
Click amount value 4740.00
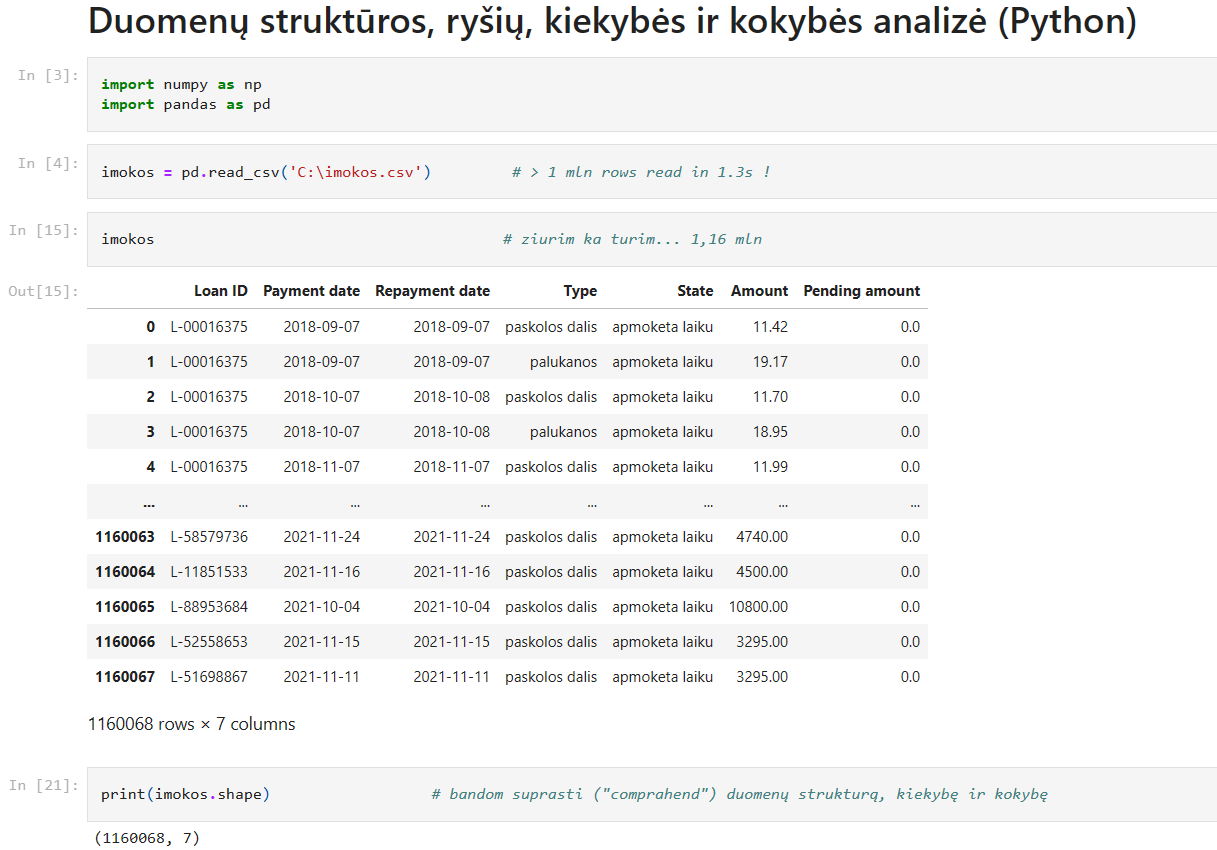click(762, 537)
